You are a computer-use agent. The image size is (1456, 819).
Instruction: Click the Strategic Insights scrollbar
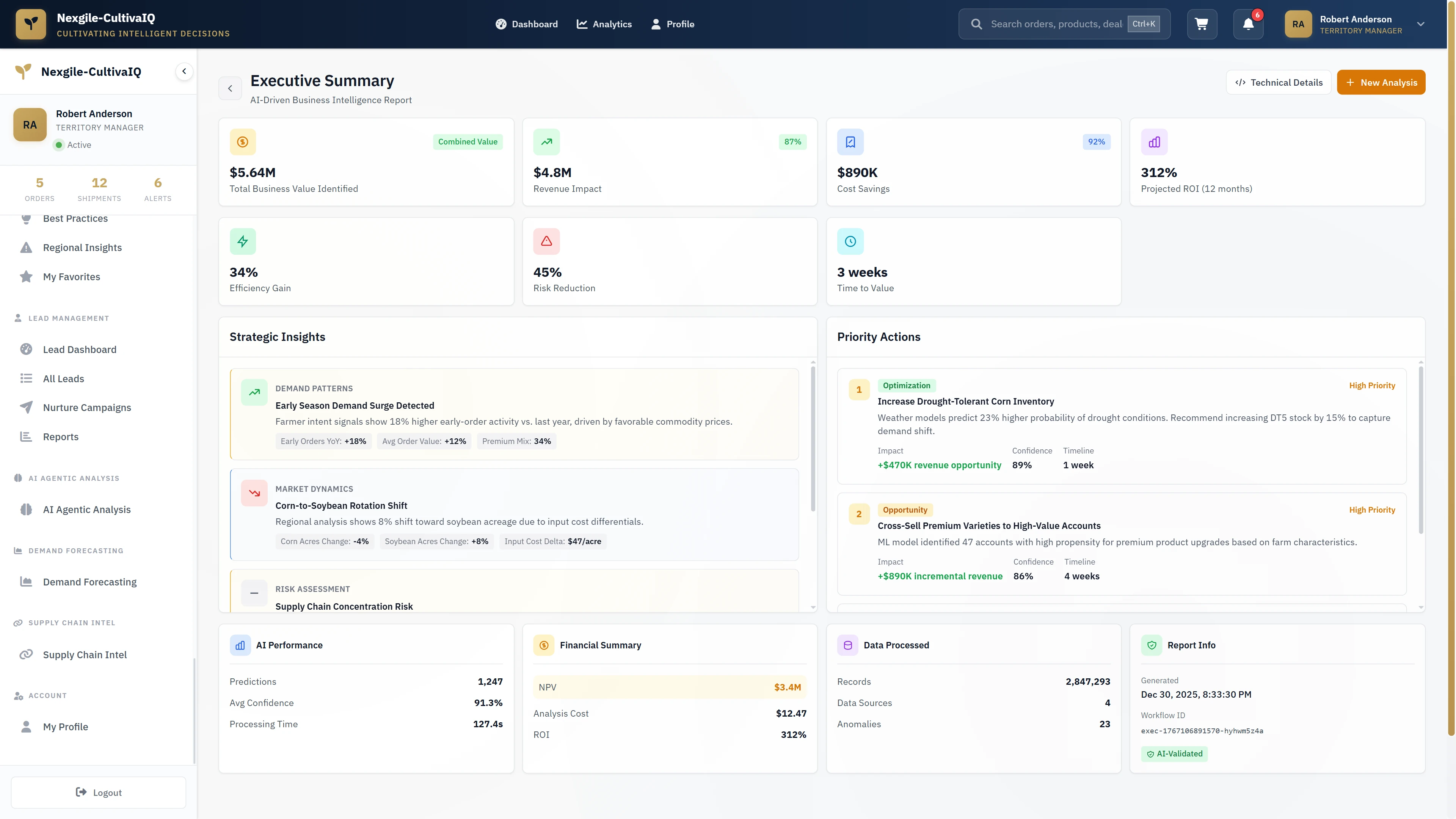coord(813,438)
